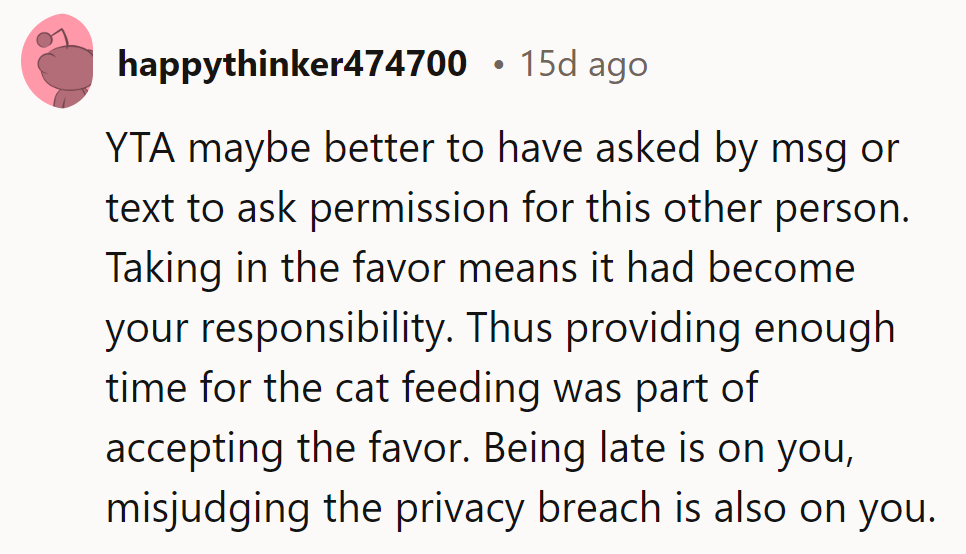This screenshot has height=554, width=966.
Task: Click the pink Snoo avatar icon
Action: coord(57,62)
